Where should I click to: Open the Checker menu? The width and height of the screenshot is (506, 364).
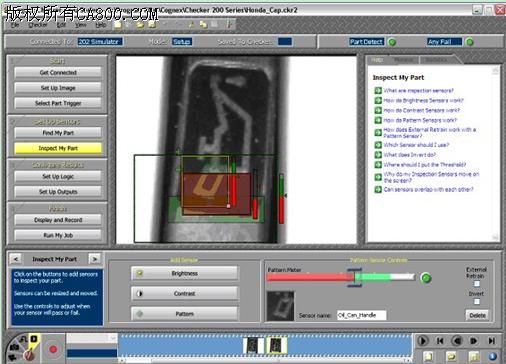point(37,25)
